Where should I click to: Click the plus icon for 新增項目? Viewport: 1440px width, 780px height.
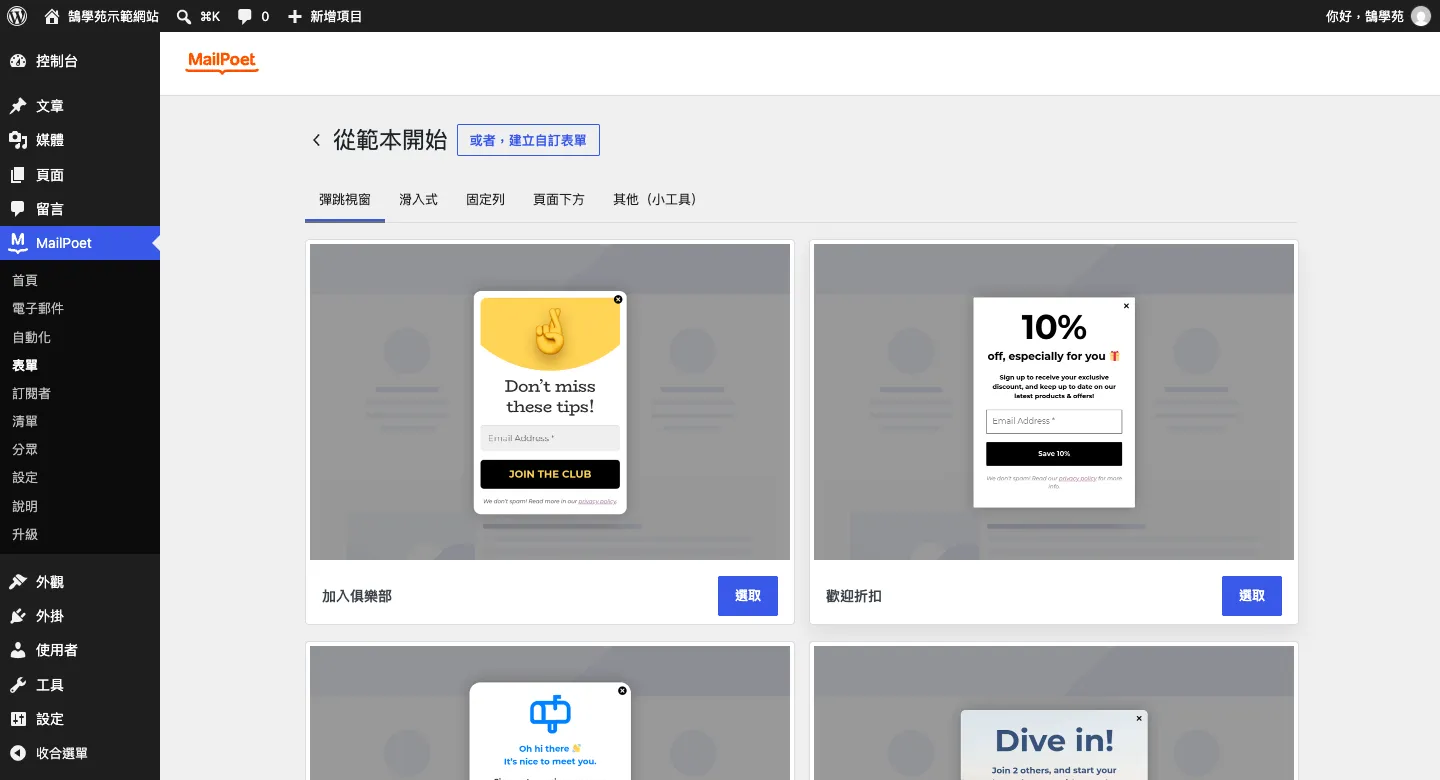[294, 16]
